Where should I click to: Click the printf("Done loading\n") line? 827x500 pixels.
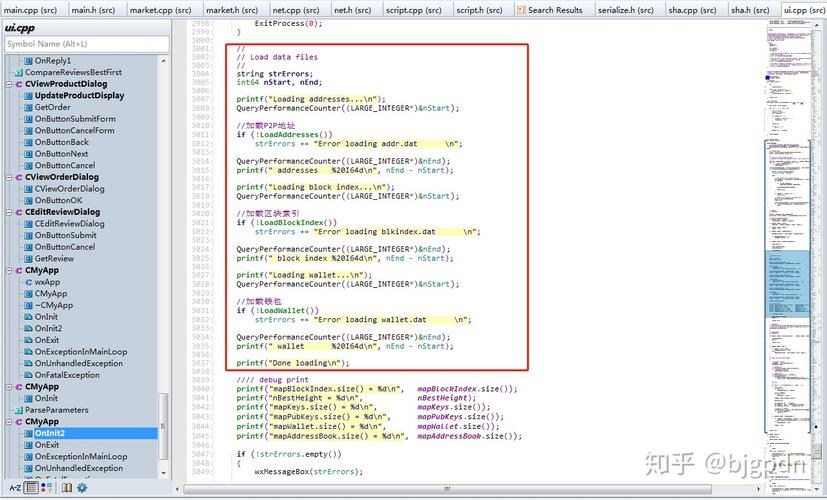293,363
